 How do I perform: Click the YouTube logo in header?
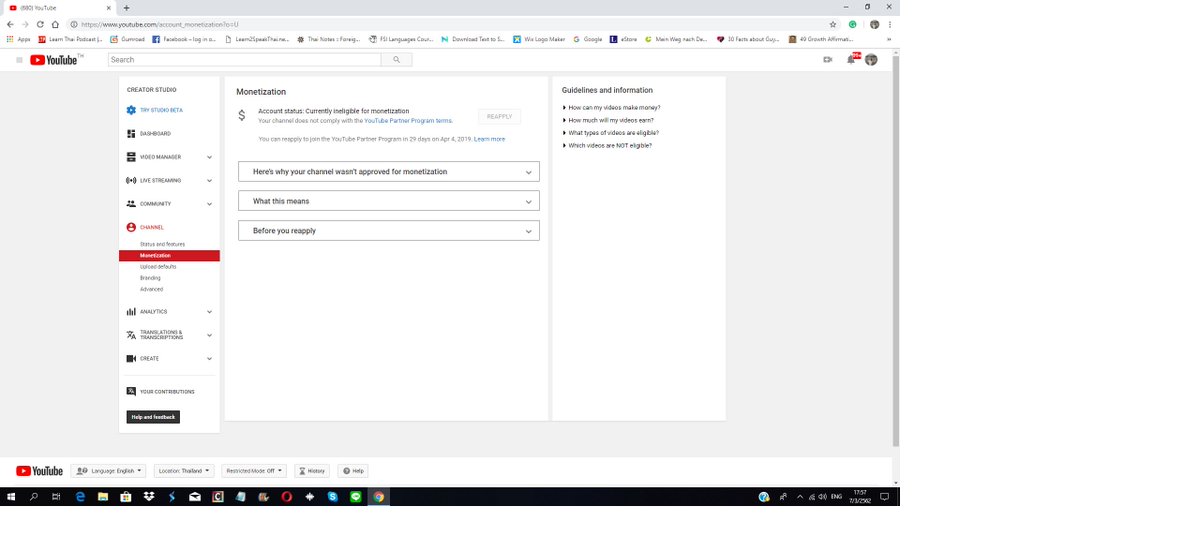click(53, 60)
